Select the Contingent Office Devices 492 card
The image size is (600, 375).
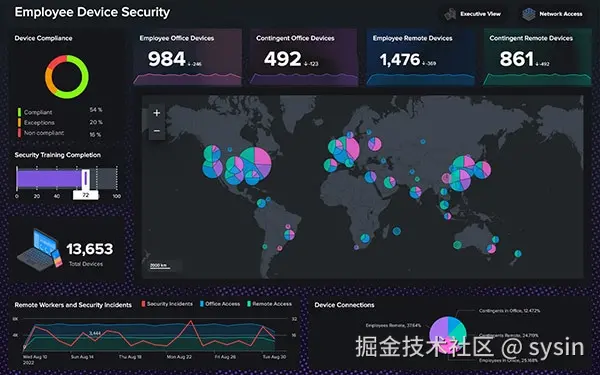coord(304,57)
